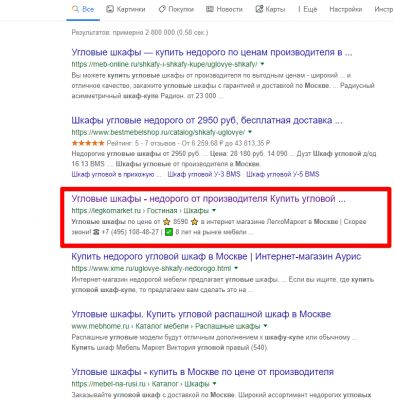Open the Новости tab

pos(224,9)
